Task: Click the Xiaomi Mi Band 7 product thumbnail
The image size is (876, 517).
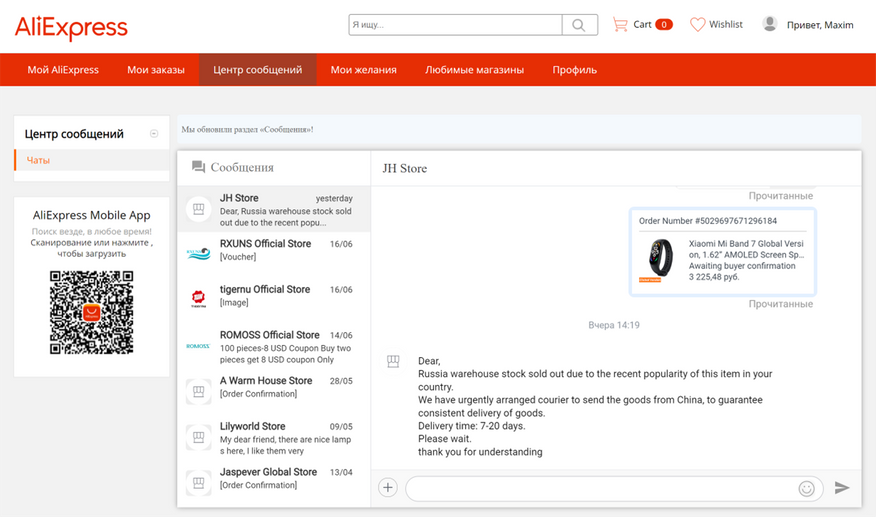Action: coord(660,260)
